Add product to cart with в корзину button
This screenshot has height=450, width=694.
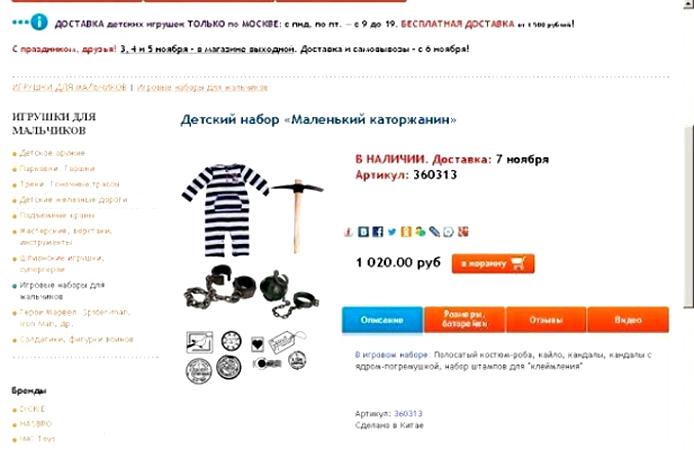pyautogui.click(x=493, y=264)
